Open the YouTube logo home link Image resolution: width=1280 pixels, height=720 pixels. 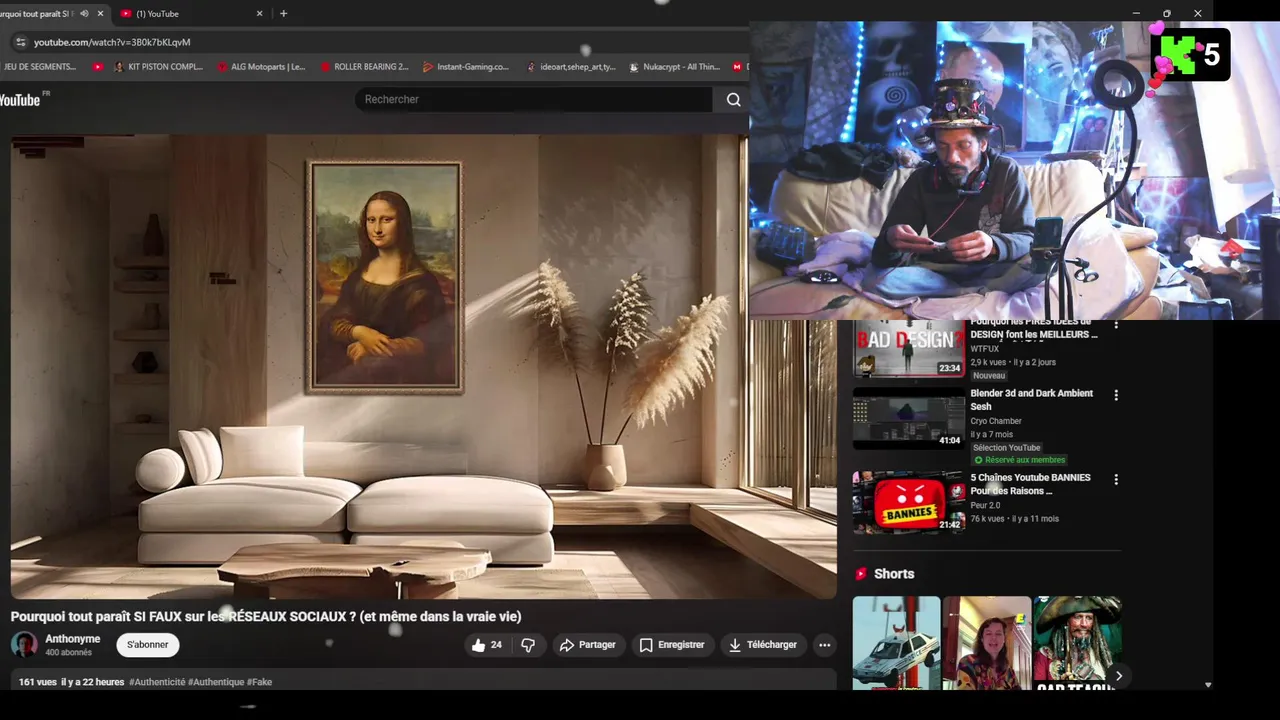coord(20,100)
